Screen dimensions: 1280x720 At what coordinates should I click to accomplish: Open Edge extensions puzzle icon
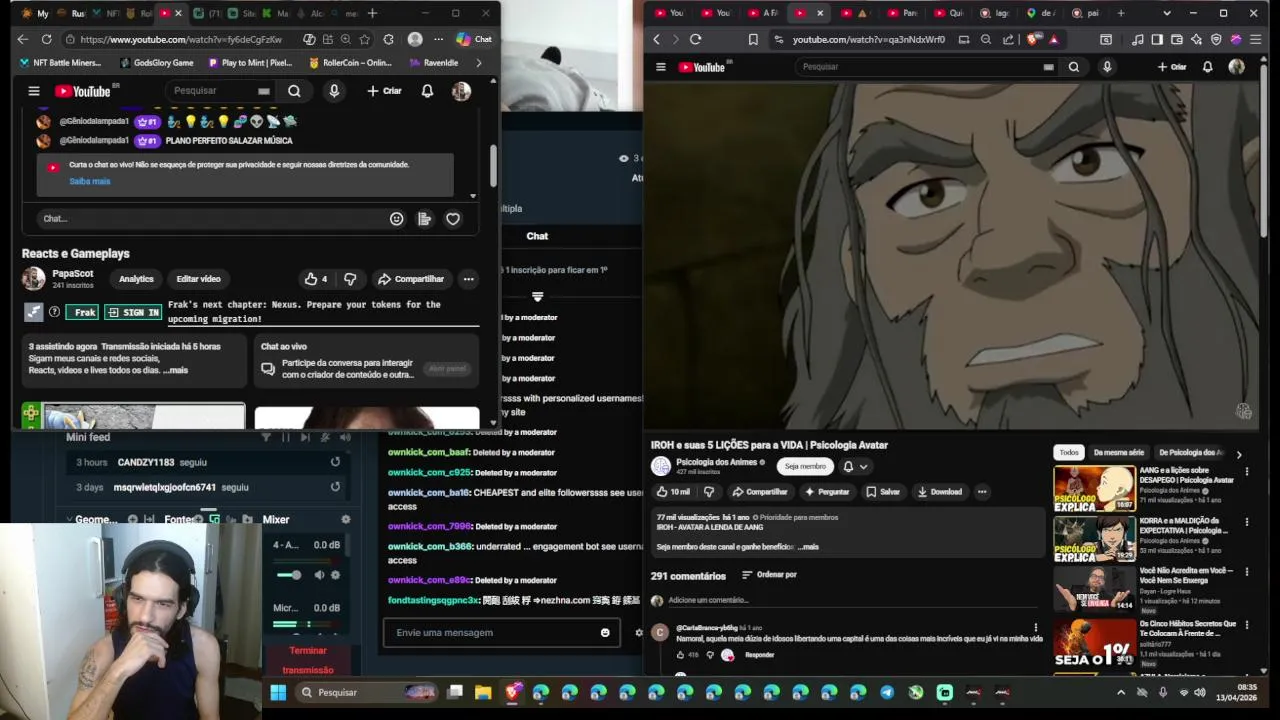[388, 39]
